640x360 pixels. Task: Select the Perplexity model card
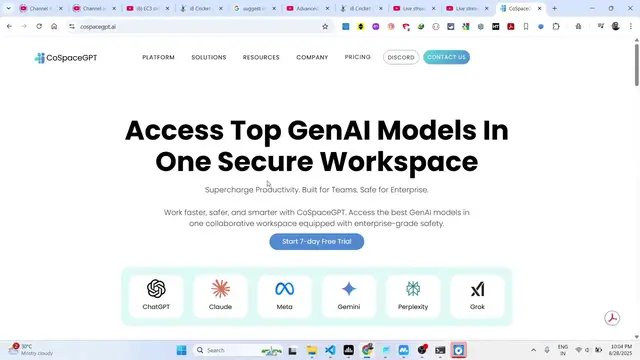coord(413,296)
